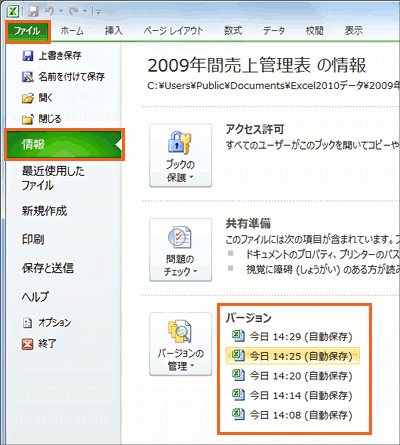Viewport: 400px width, 445px height.
Task: Click the Excel application icon in title bar
Action: [13, 11]
